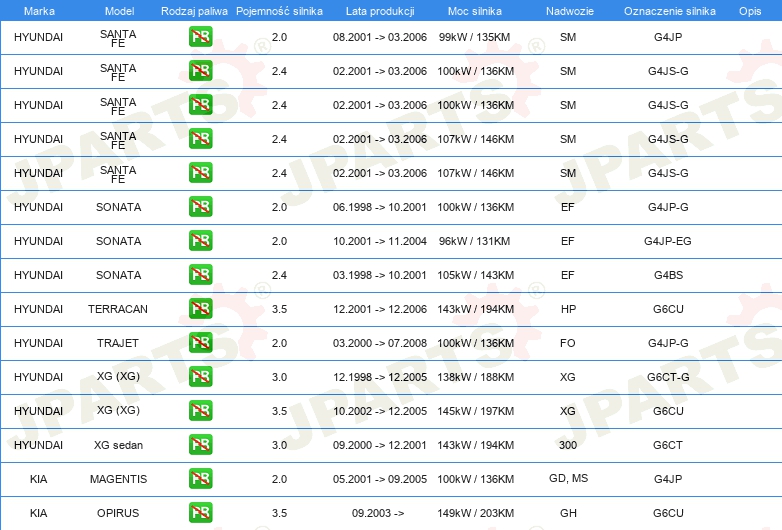Select the MAGENTIS model cell
Viewport: 782px width, 530px height.
click(118, 479)
